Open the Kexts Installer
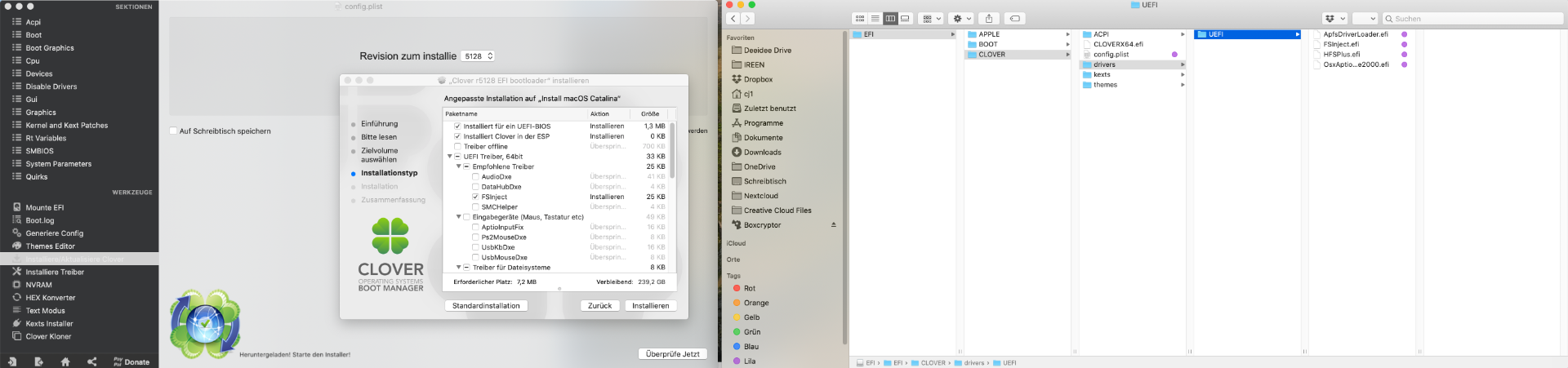The image size is (1568, 368). [x=49, y=324]
